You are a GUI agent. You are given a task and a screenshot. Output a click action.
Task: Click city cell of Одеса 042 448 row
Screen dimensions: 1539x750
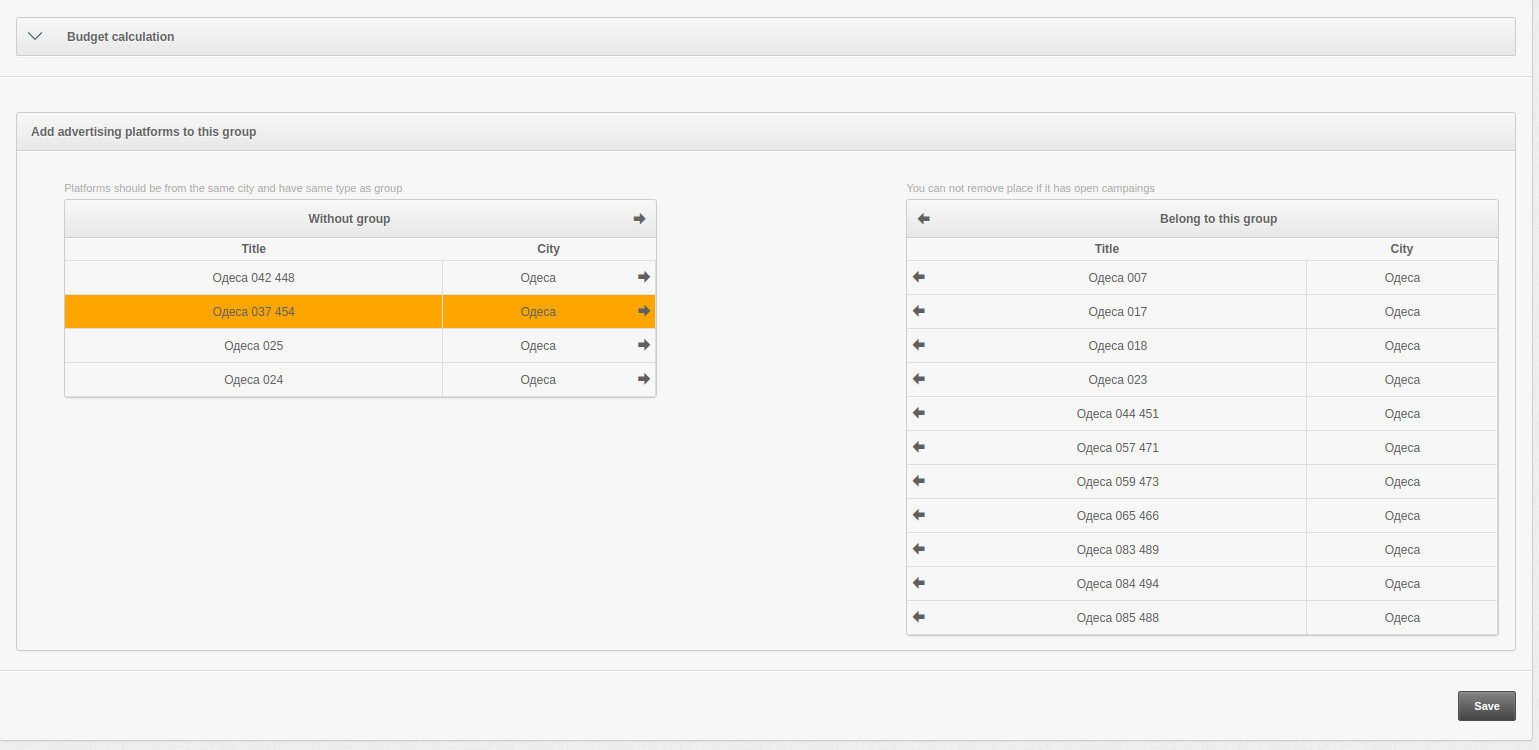(538, 278)
